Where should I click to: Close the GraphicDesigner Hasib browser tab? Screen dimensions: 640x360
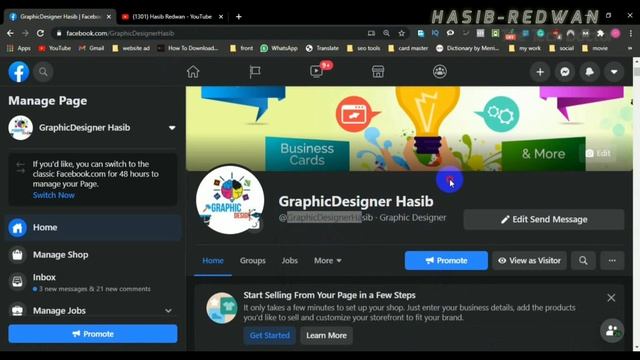pyautogui.click(x=109, y=17)
